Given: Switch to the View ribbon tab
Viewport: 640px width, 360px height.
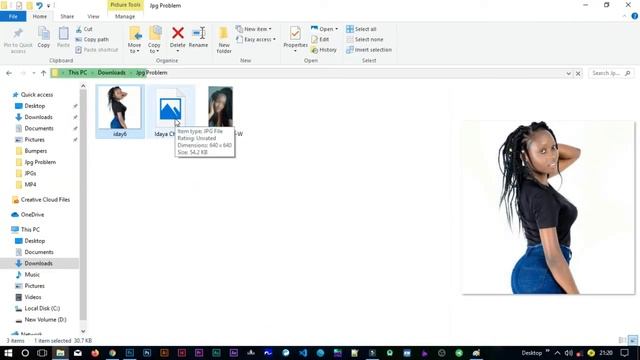Looking at the screenshot, I should click(93, 16).
